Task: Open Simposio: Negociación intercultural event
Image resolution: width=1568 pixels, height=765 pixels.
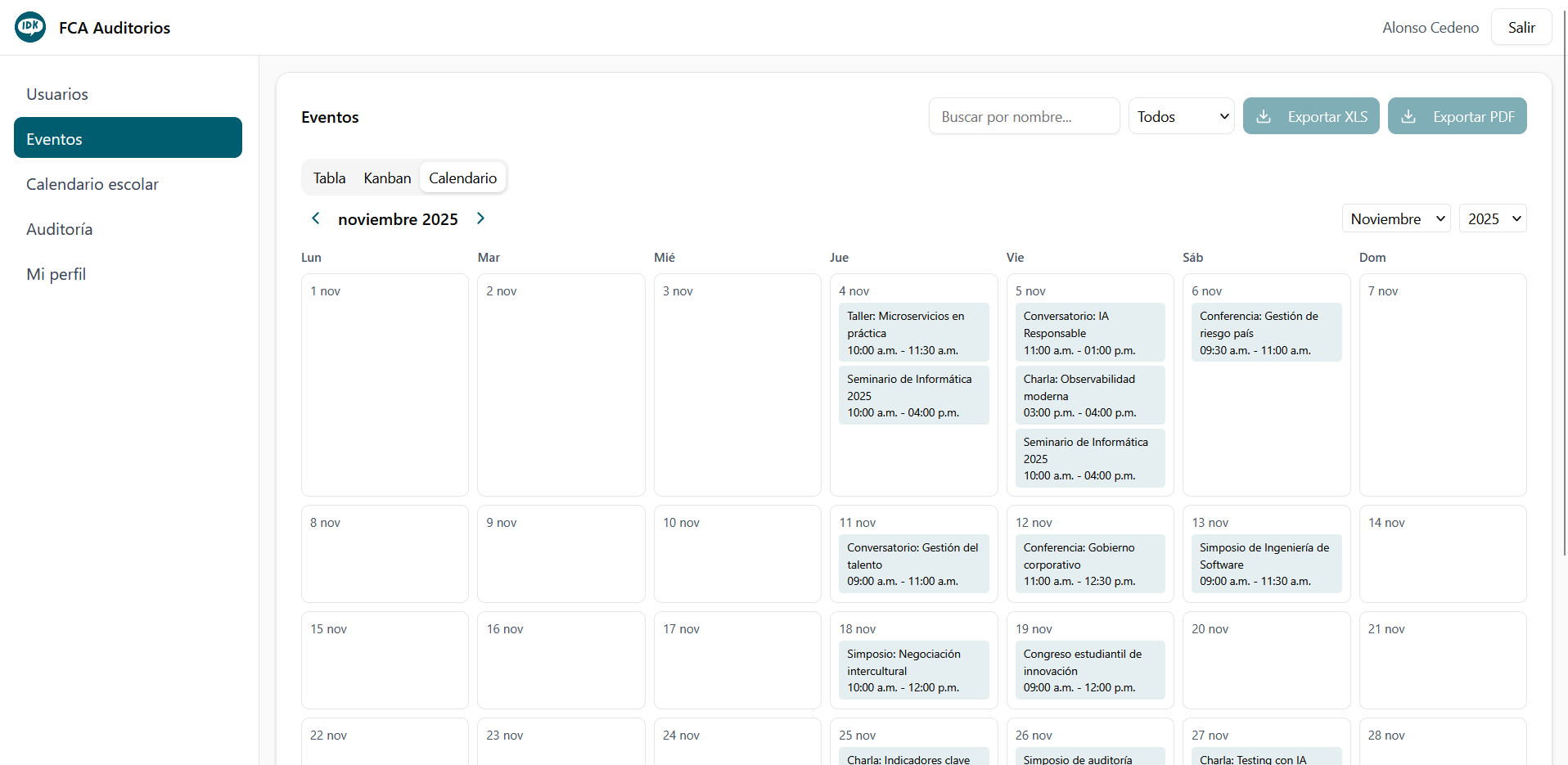Action: pyautogui.click(x=913, y=670)
